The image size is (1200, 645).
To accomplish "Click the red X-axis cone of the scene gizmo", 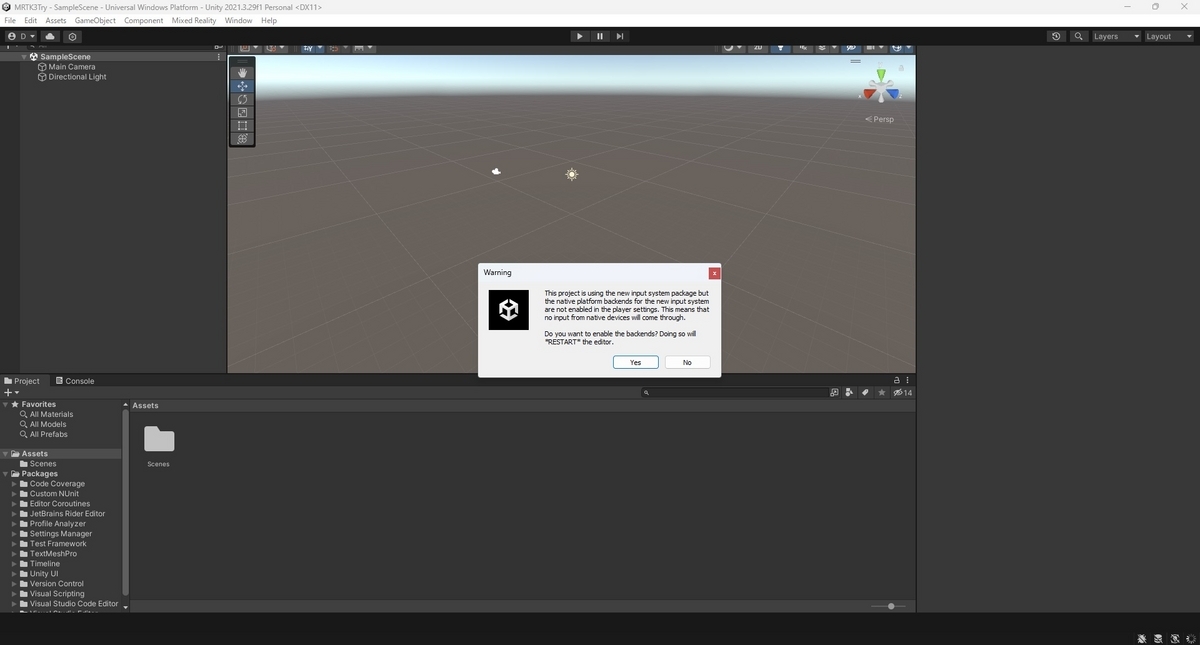I will click(x=868, y=96).
